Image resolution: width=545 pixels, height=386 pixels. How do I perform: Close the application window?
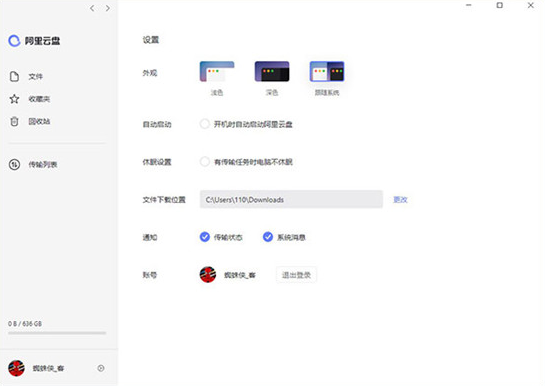(530, 5)
